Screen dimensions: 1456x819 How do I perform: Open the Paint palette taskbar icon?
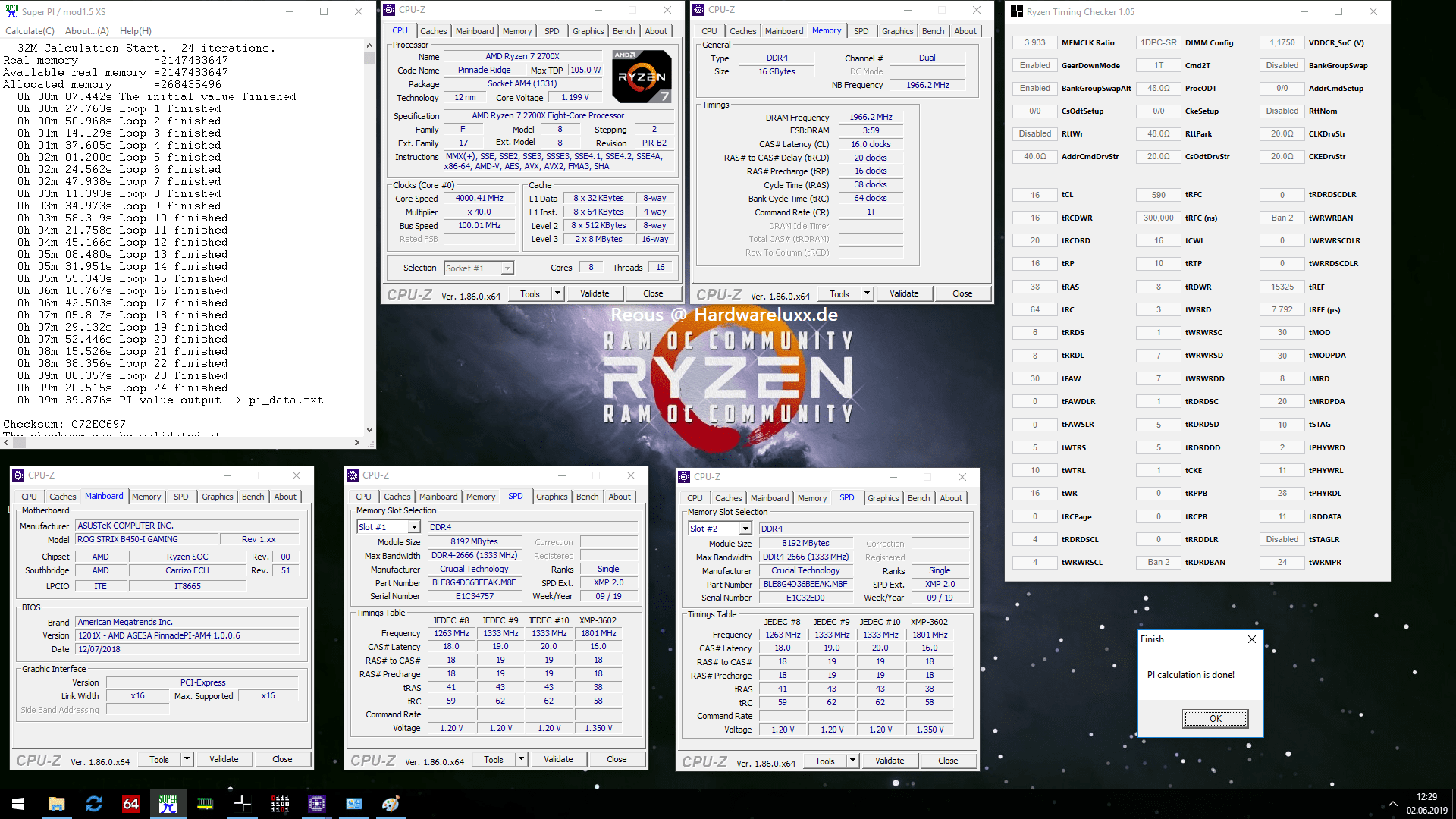(391, 804)
